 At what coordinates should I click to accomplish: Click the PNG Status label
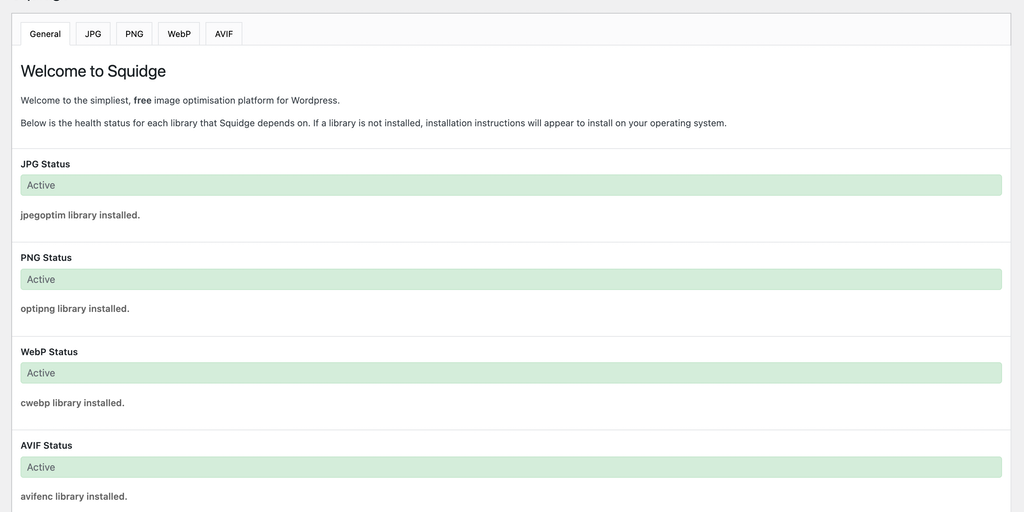pyautogui.click(x=46, y=258)
